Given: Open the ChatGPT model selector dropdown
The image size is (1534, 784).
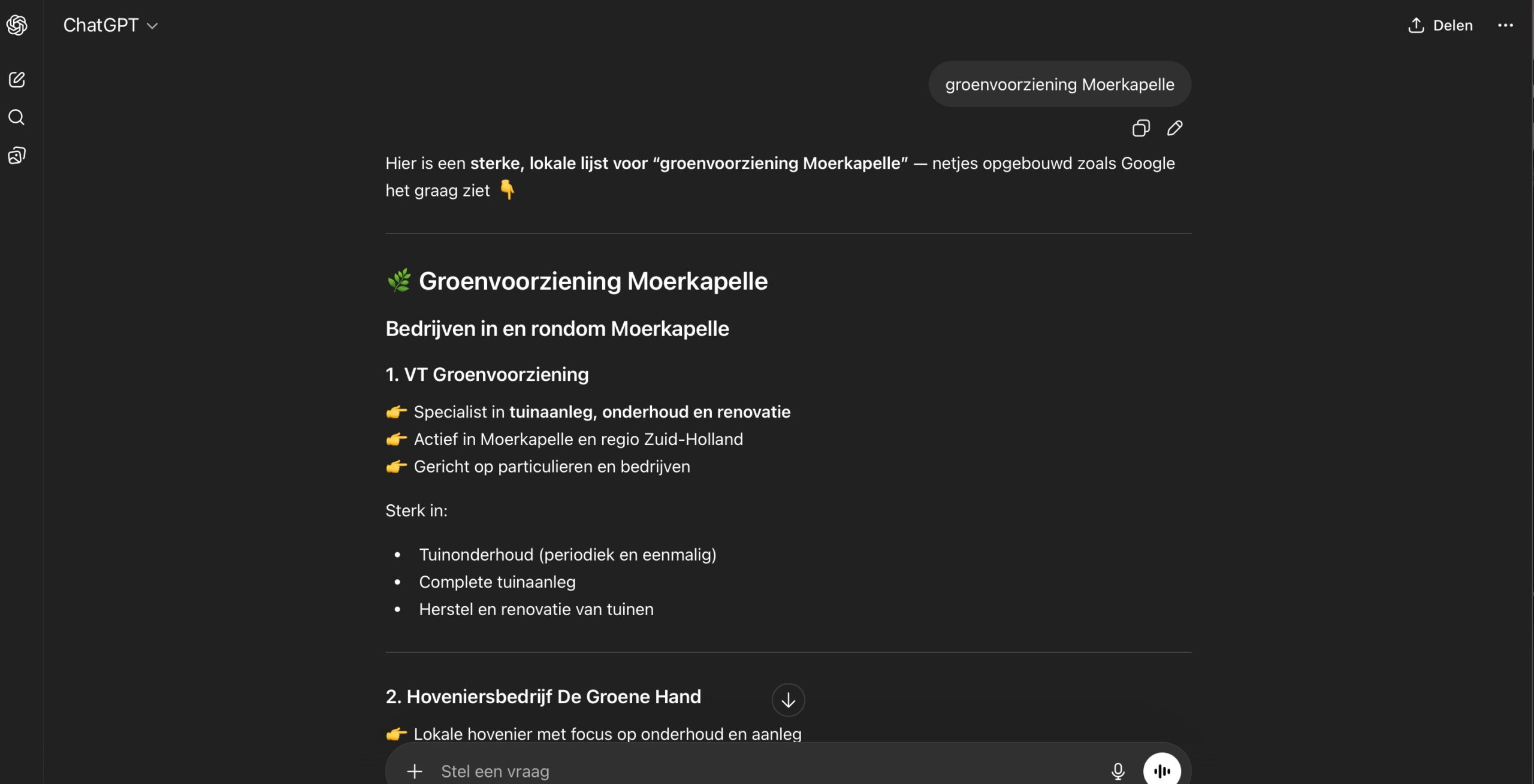Looking at the screenshot, I should pyautogui.click(x=110, y=25).
